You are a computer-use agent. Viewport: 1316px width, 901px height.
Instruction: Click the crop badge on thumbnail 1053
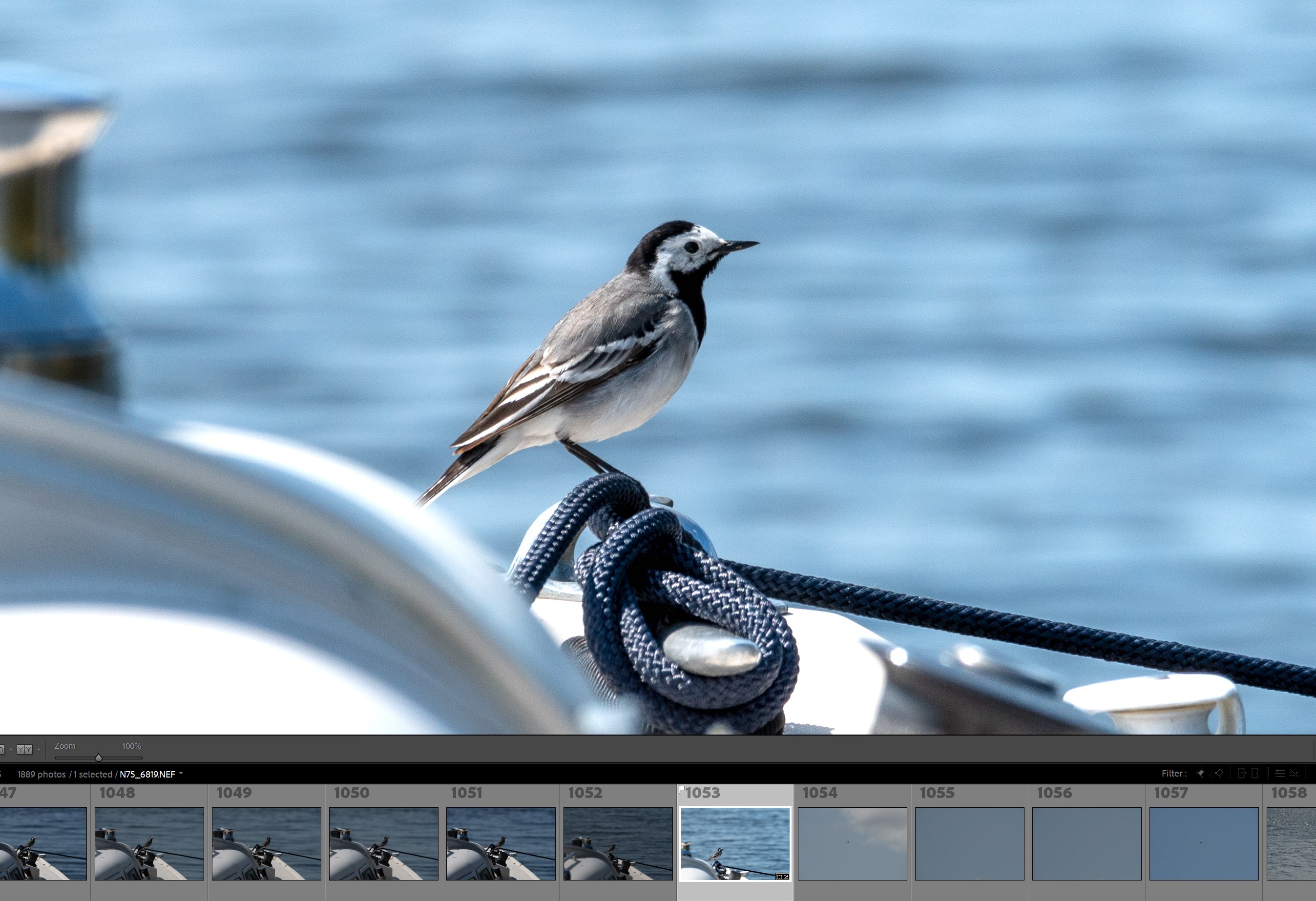click(x=780, y=877)
